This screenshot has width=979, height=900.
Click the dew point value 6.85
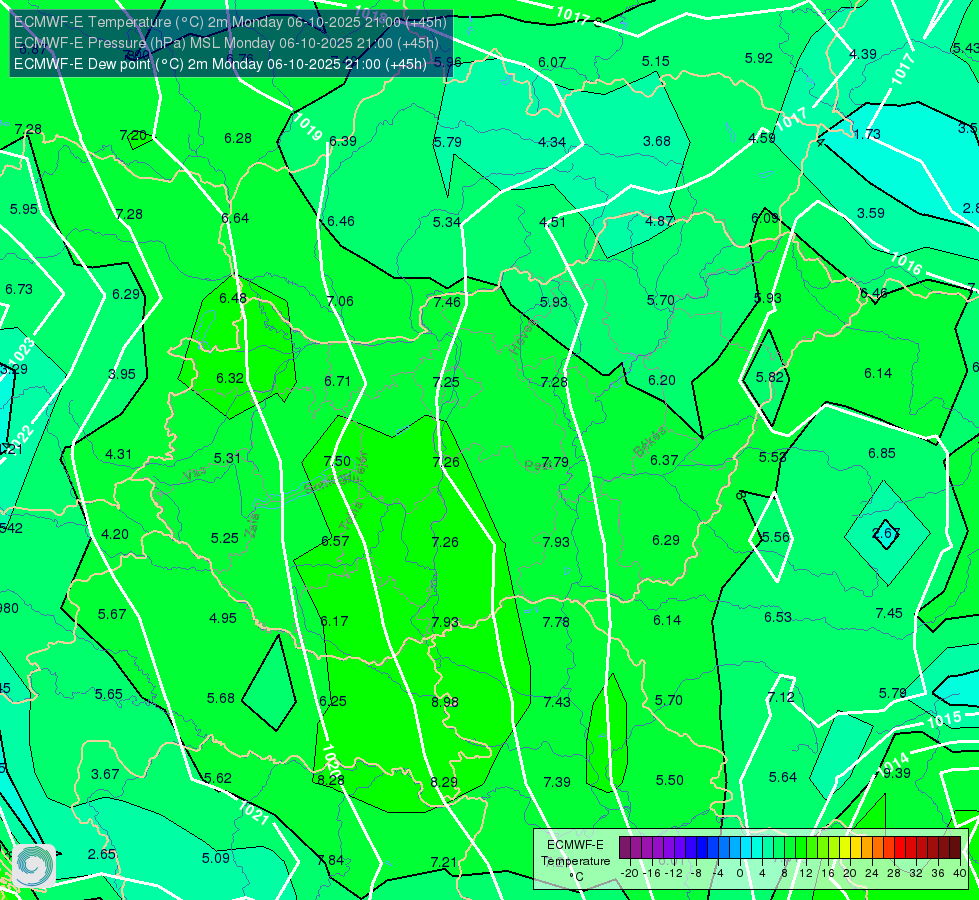pyautogui.click(x=882, y=453)
